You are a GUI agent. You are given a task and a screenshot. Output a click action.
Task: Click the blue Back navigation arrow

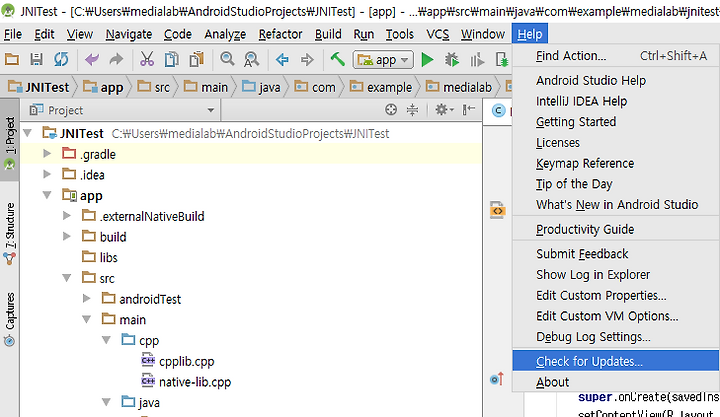click(x=282, y=59)
